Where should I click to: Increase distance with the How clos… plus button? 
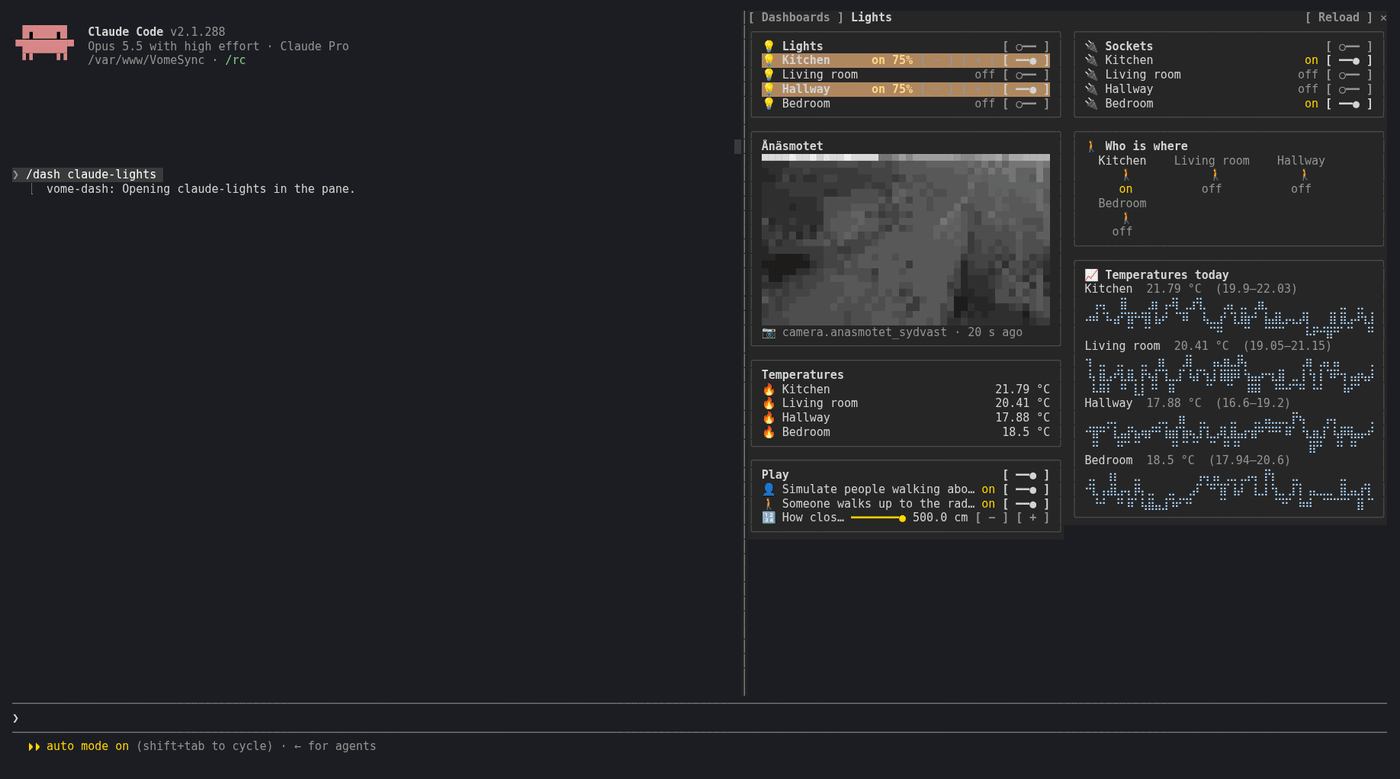click(x=1033, y=518)
